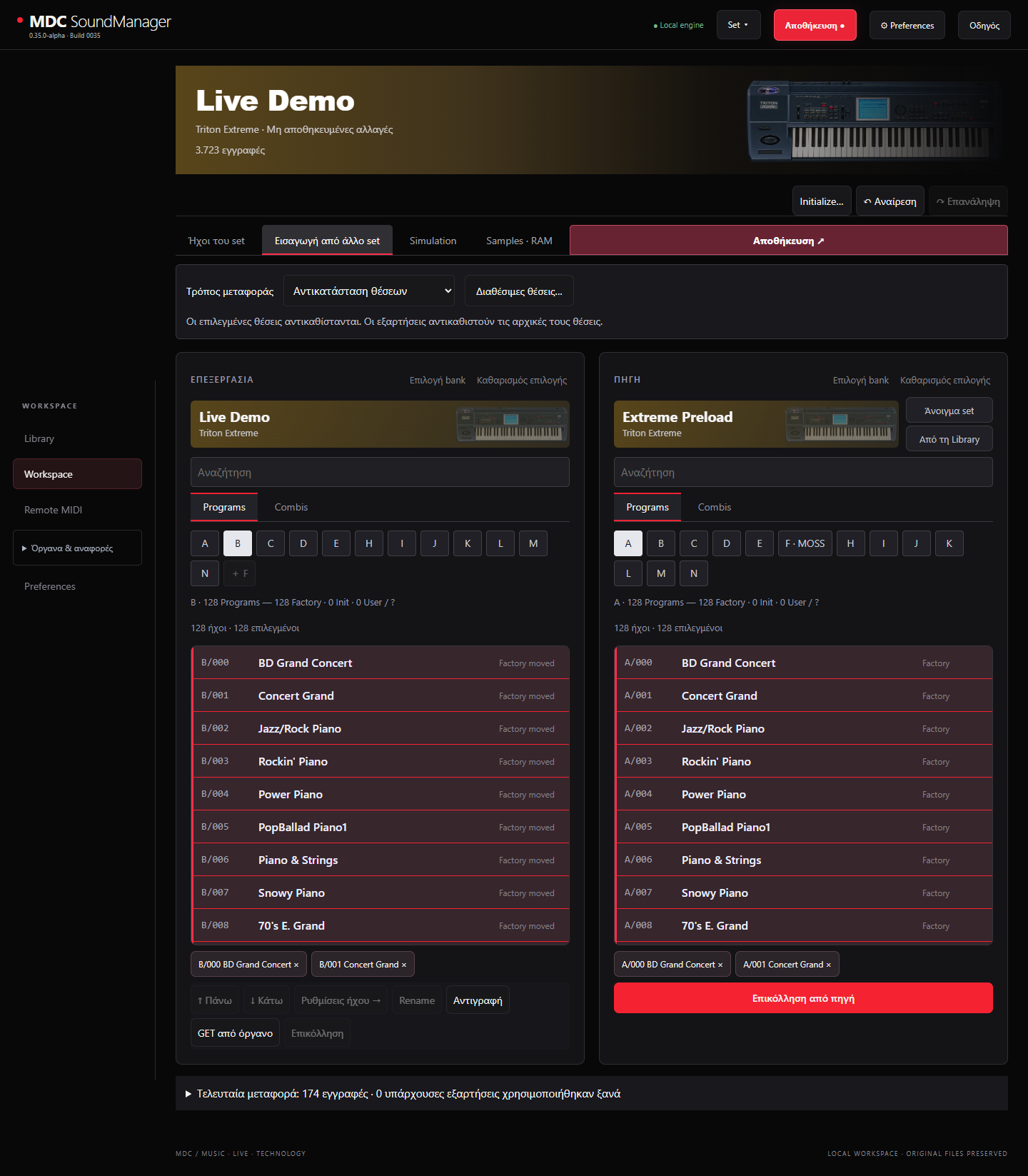Image resolution: width=1028 pixels, height=1176 pixels.
Task: Focus the Αναζήτηση field under Extreme Preload
Action: click(x=803, y=472)
